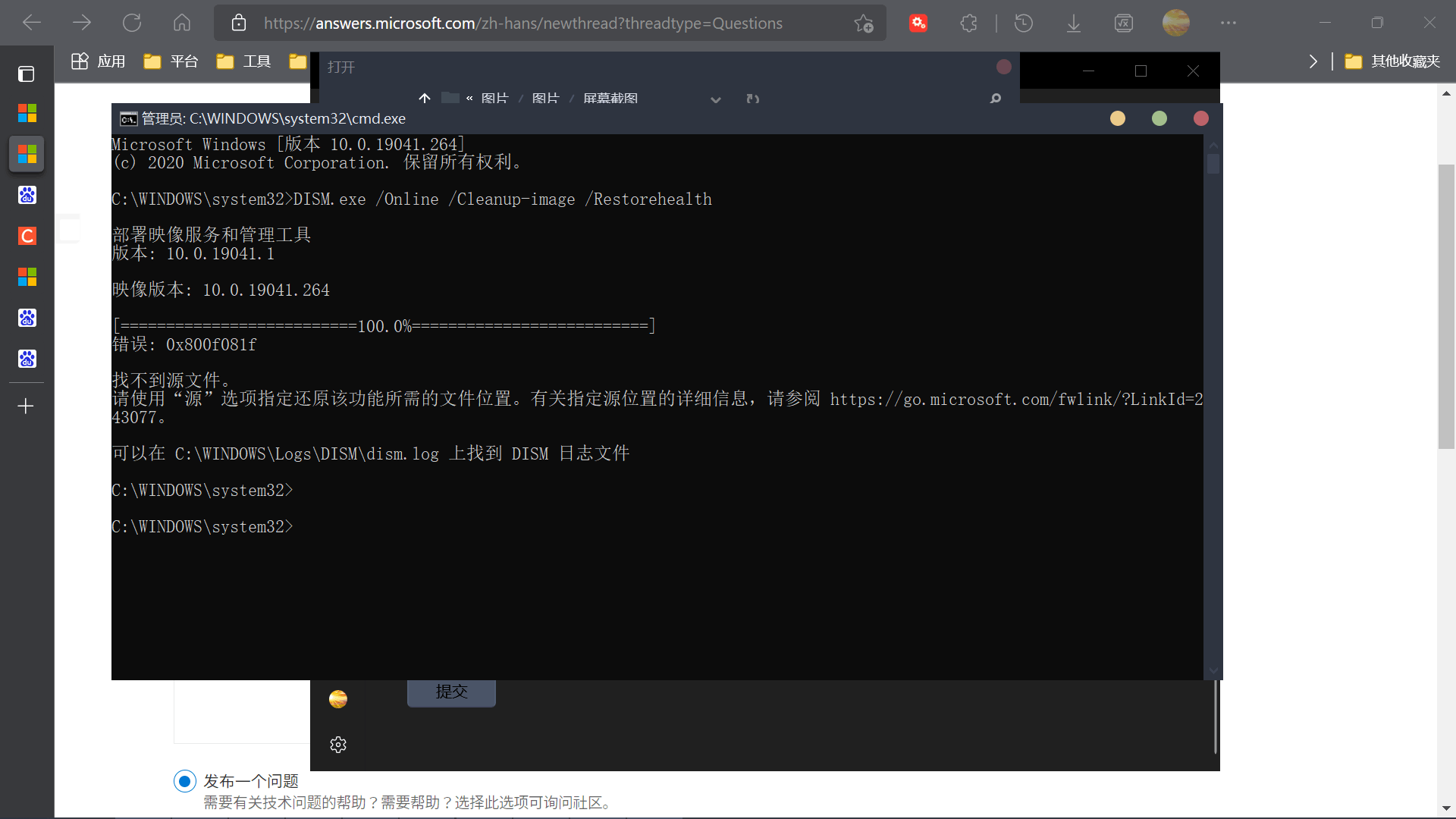Viewport: 1456px width, 819px height.
Task: Select 屏幕截图 breadcrumb in Open dialog
Action: tap(610, 99)
